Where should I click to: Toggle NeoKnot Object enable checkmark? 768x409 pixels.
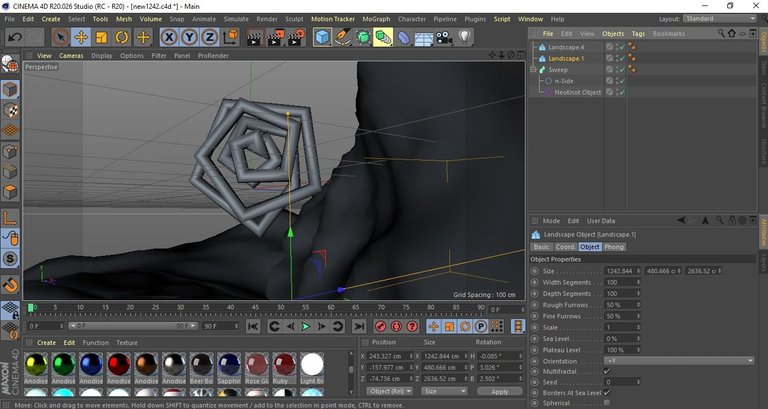pos(622,92)
